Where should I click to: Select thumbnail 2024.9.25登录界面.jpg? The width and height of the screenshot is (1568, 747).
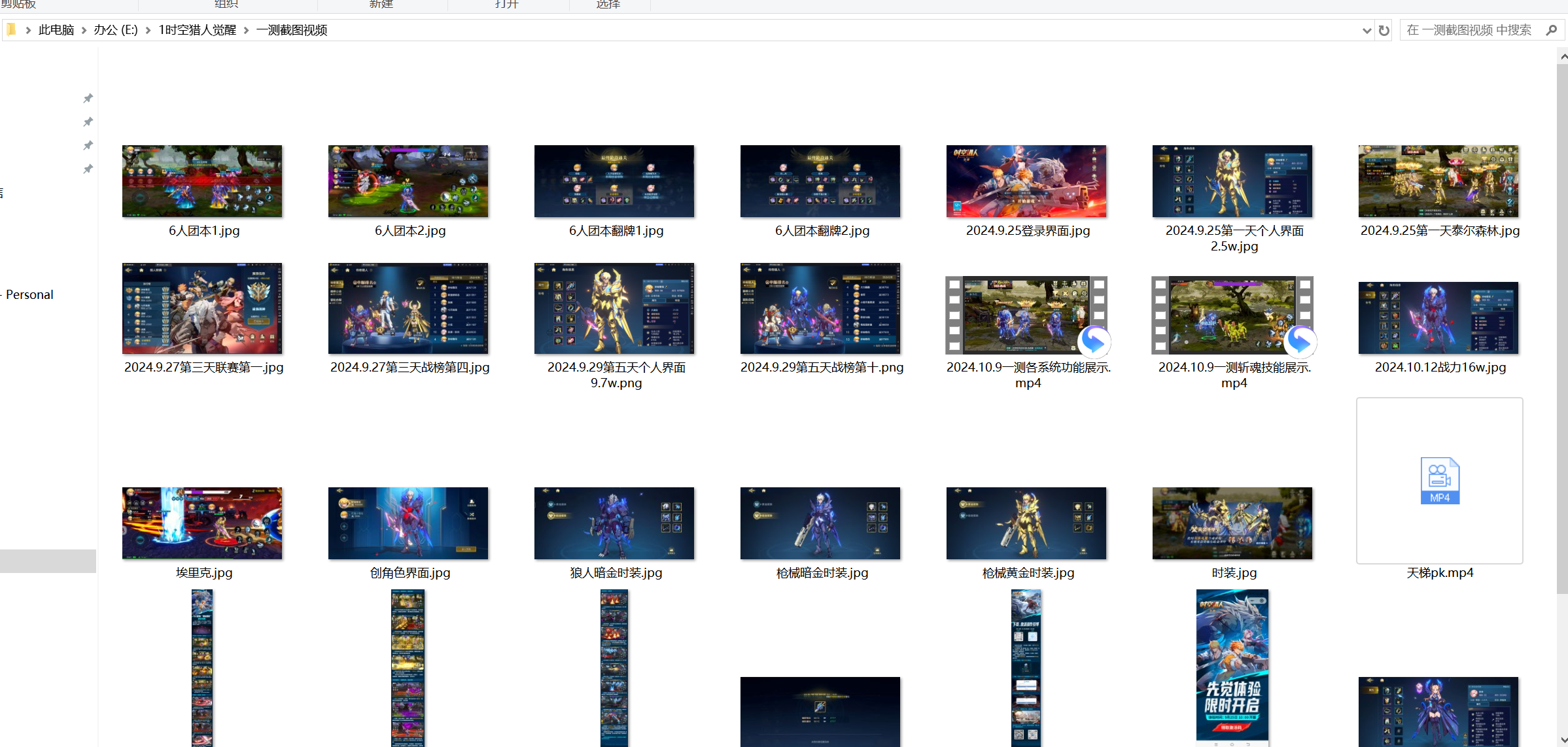[1026, 181]
